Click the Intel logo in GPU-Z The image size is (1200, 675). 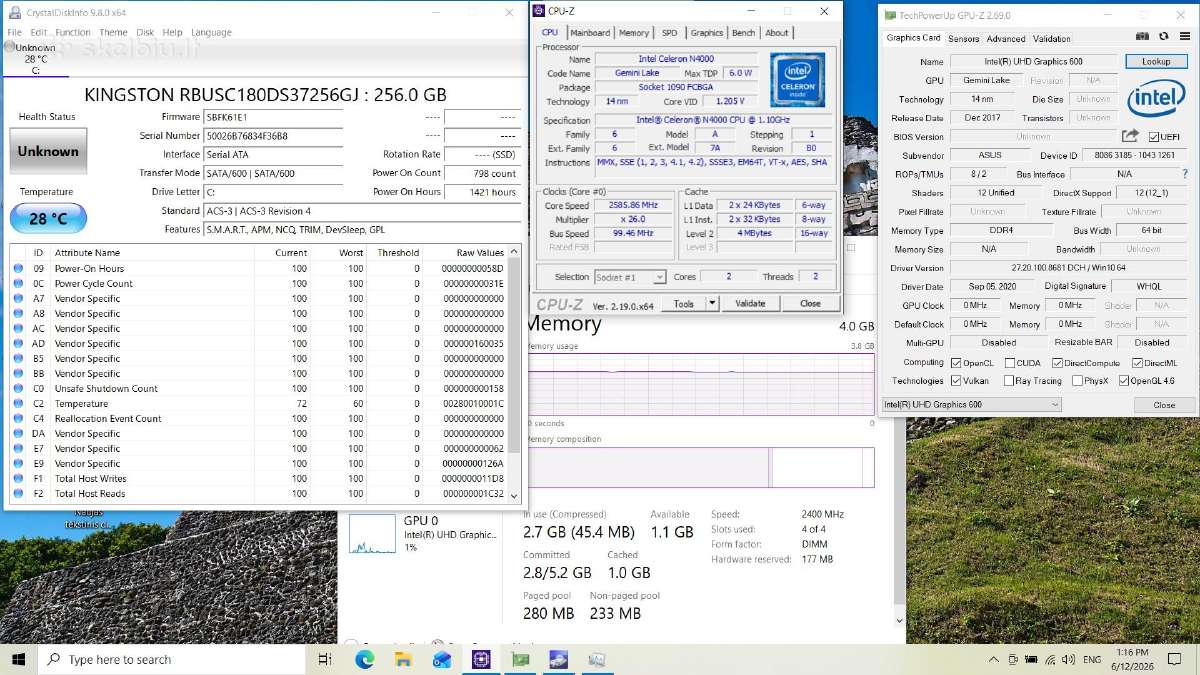(x=1157, y=100)
